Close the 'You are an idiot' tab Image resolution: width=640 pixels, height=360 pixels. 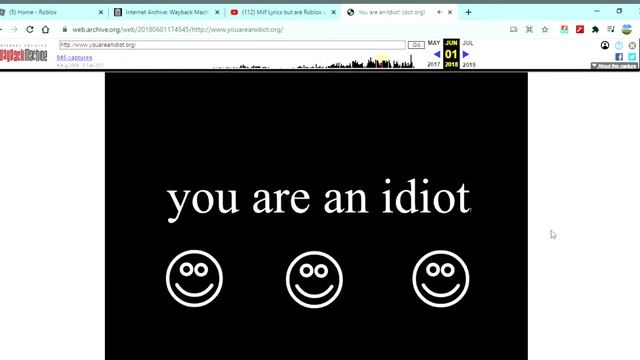(450, 12)
